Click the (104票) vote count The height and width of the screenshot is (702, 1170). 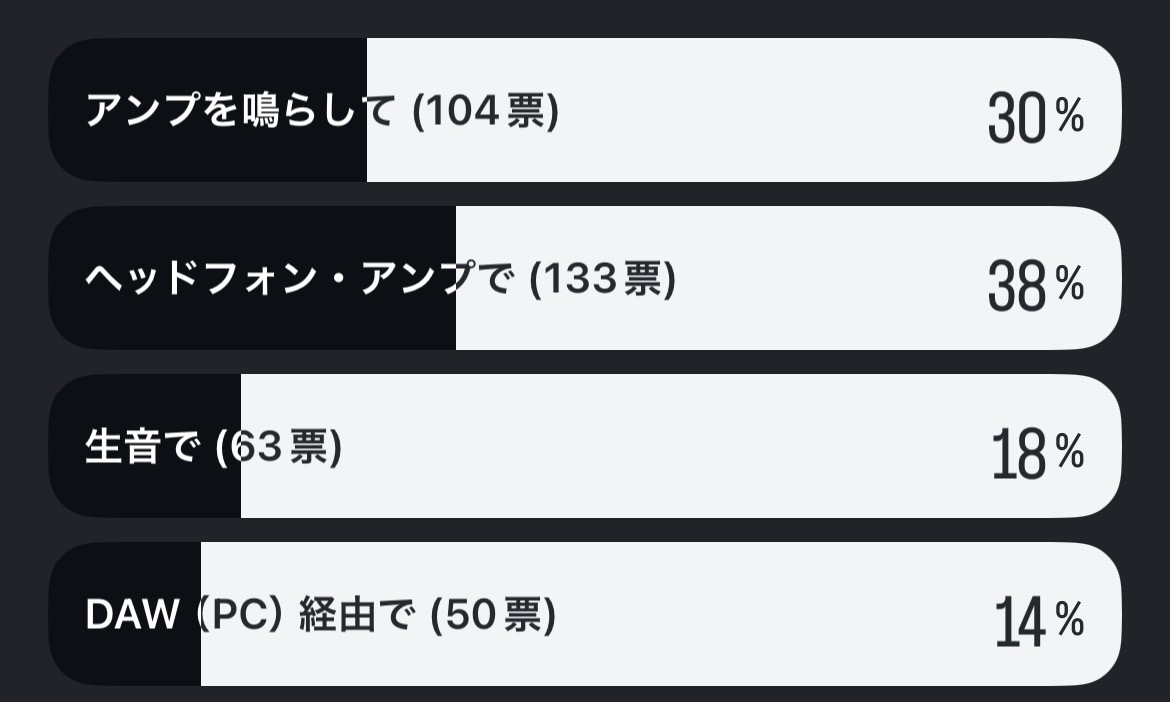coord(485,111)
